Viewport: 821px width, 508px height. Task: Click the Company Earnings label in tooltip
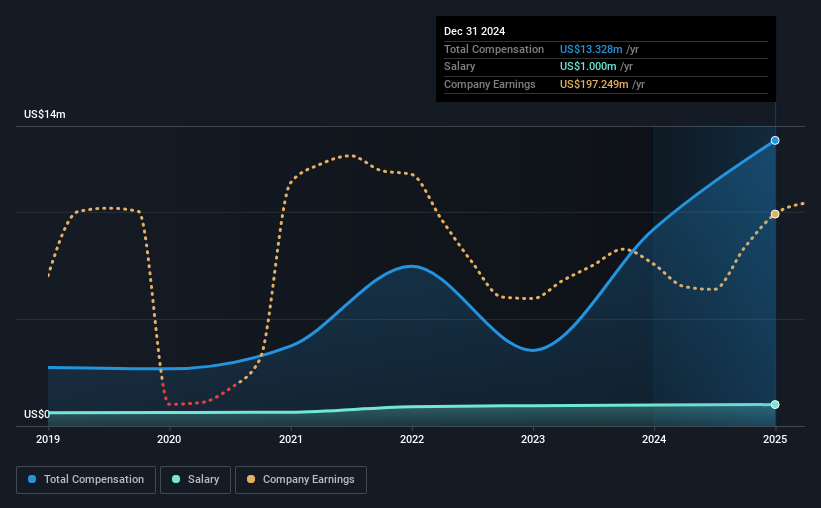point(490,84)
